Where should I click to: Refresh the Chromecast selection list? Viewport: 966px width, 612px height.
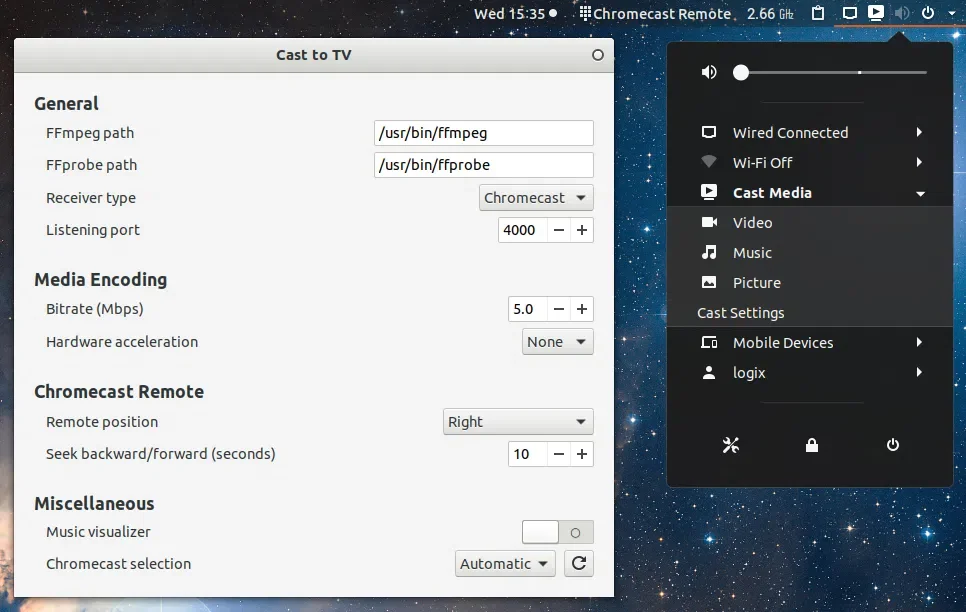pyautogui.click(x=578, y=564)
